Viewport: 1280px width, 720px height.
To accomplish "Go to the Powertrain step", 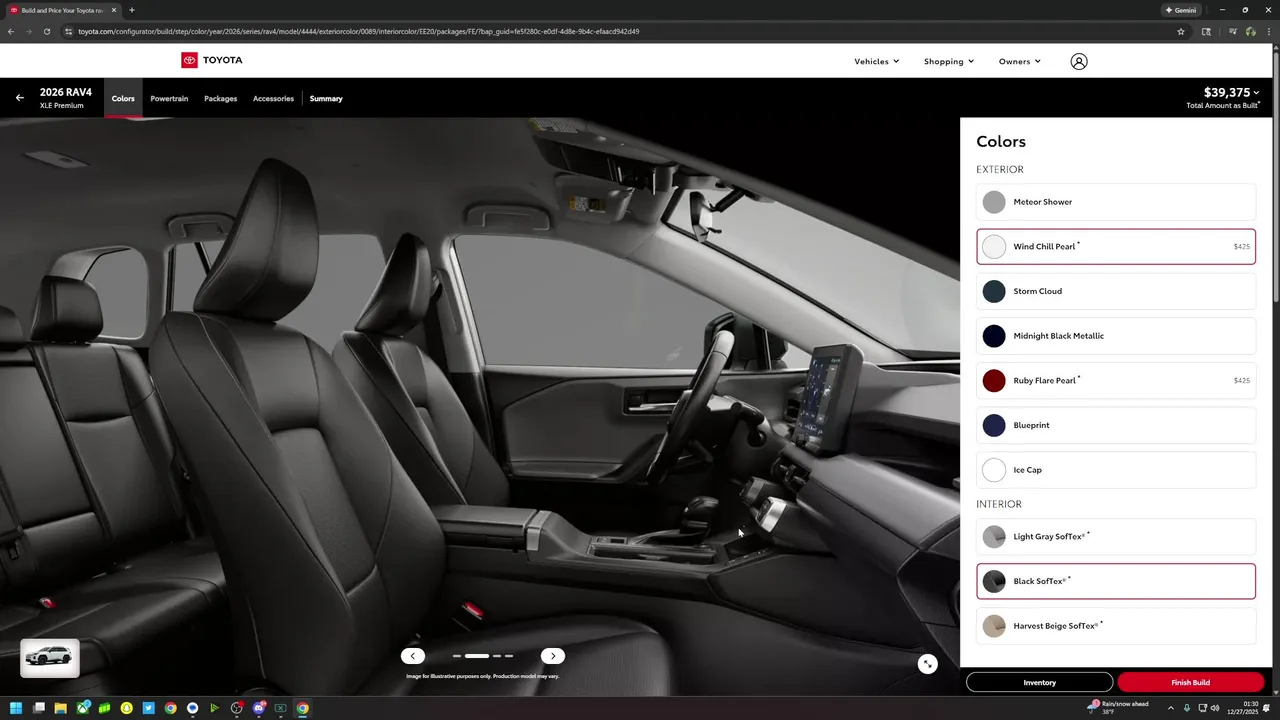I will point(169,98).
